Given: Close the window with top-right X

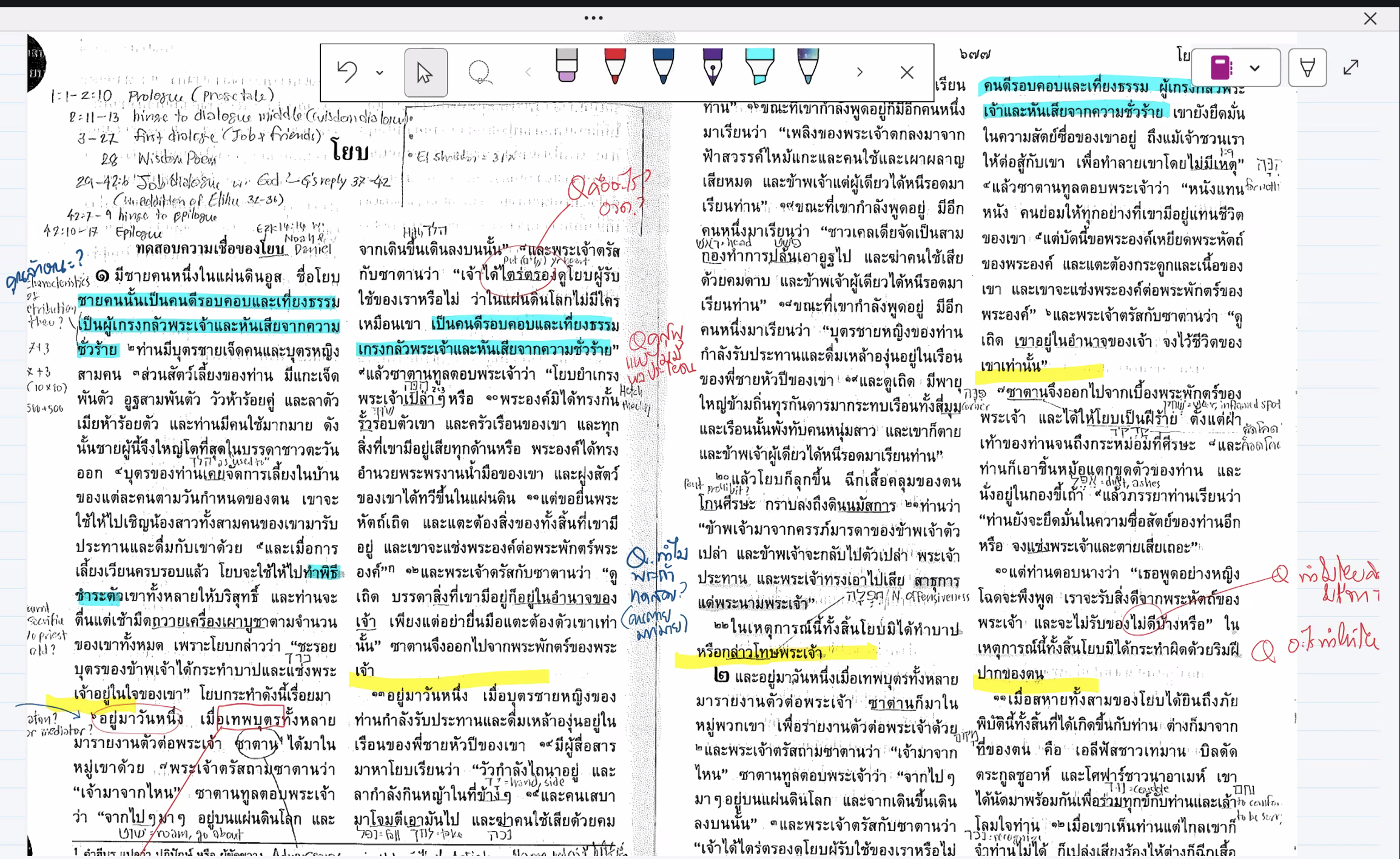Looking at the screenshot, I should click(1370, 19).
